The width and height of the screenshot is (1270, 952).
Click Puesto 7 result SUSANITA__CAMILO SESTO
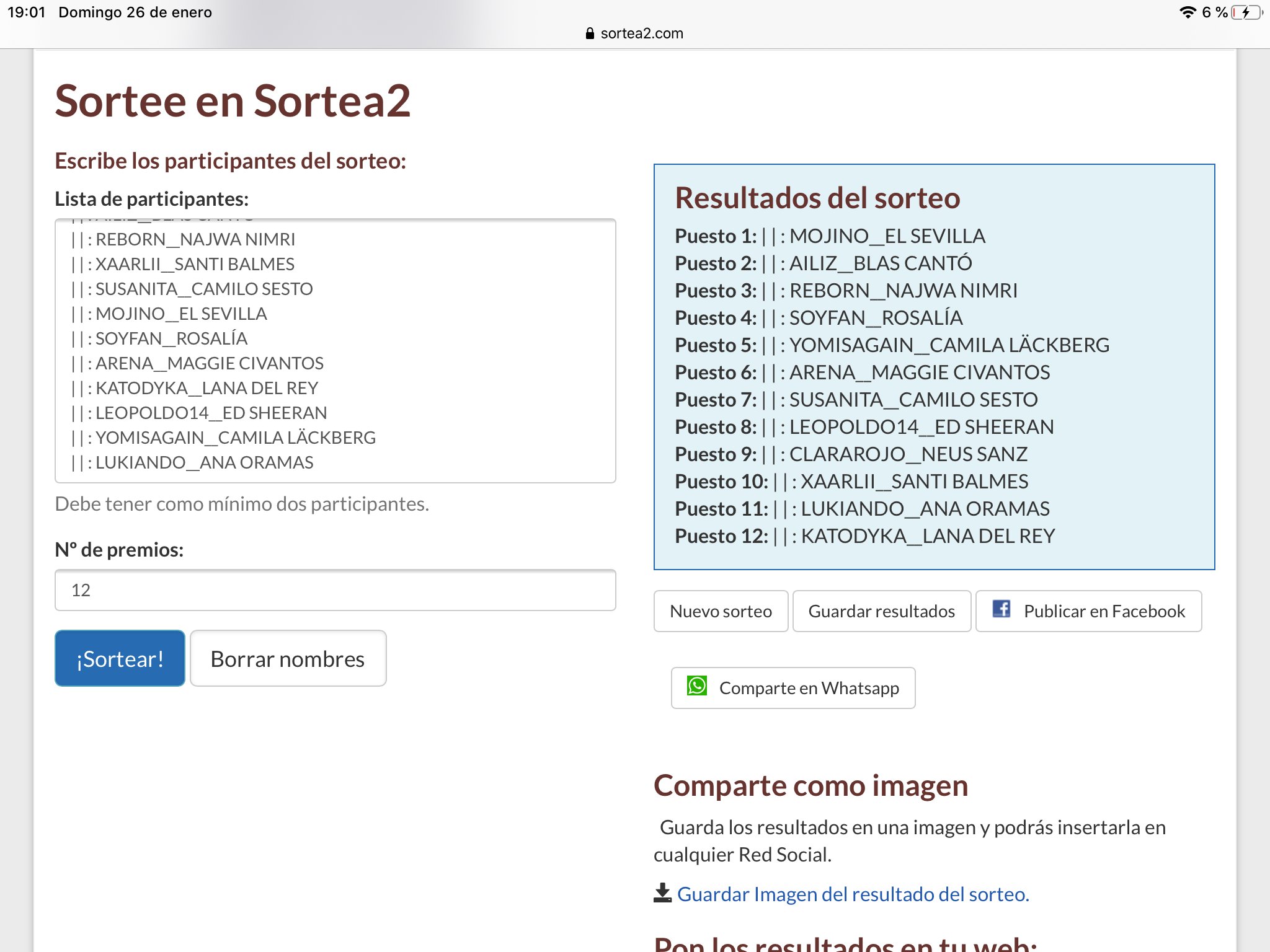point(856,400)
